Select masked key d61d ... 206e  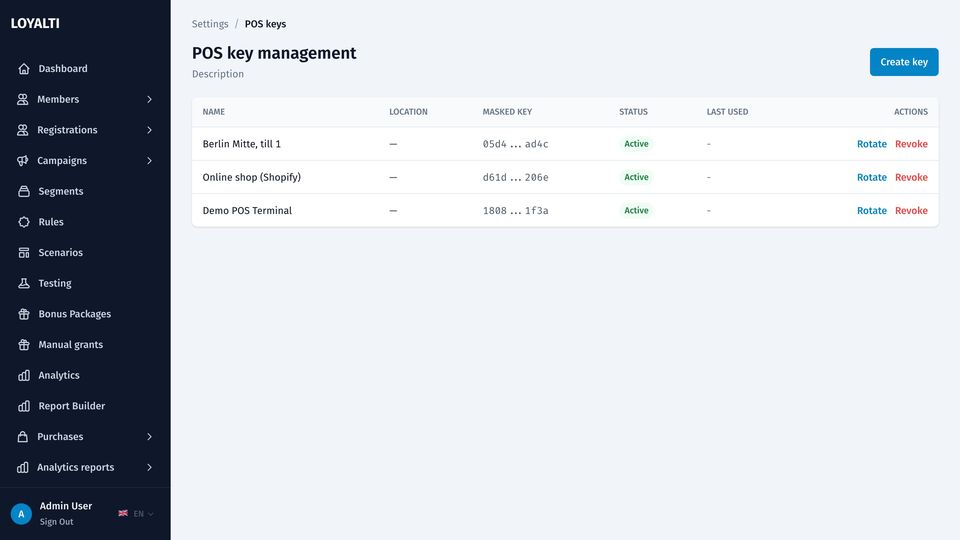[x=516, y=177]
